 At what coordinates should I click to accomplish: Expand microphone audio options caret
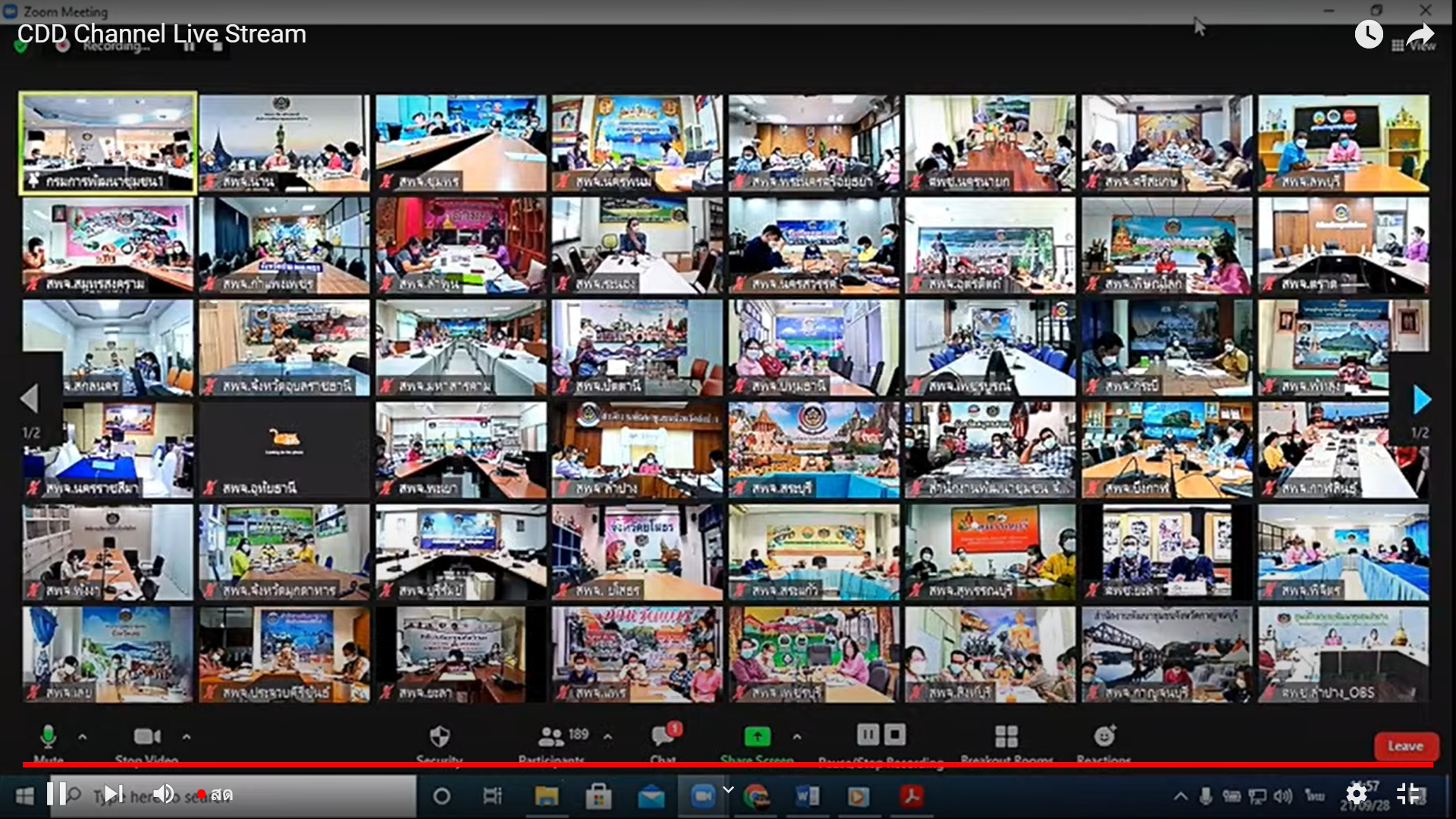click(x=83, y=736)
